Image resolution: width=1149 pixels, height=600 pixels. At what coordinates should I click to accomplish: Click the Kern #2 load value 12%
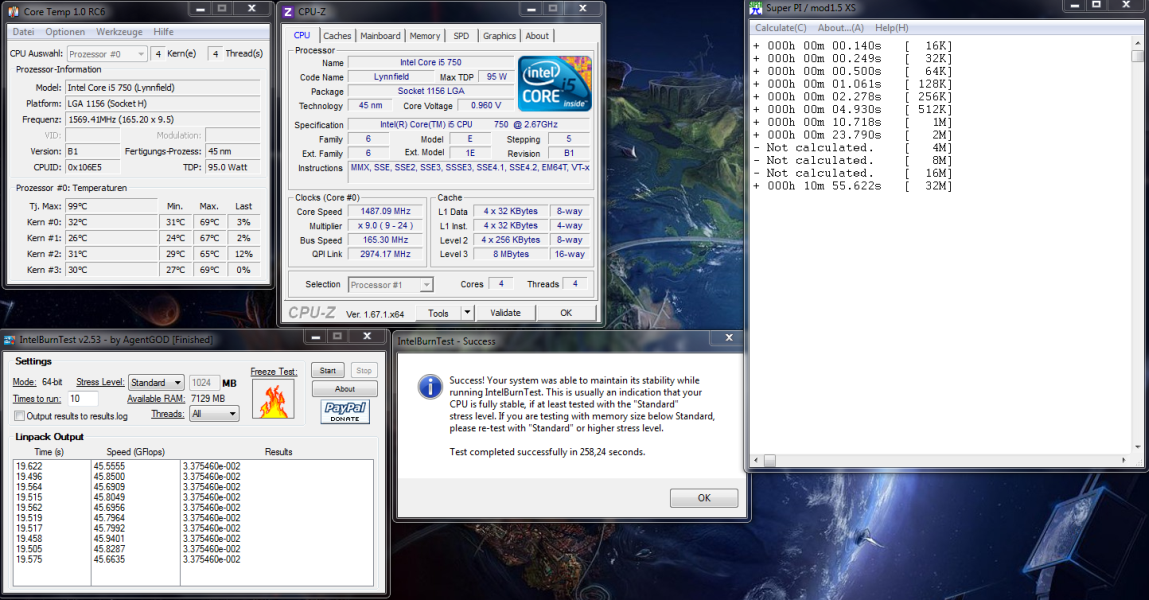[244, 254]
